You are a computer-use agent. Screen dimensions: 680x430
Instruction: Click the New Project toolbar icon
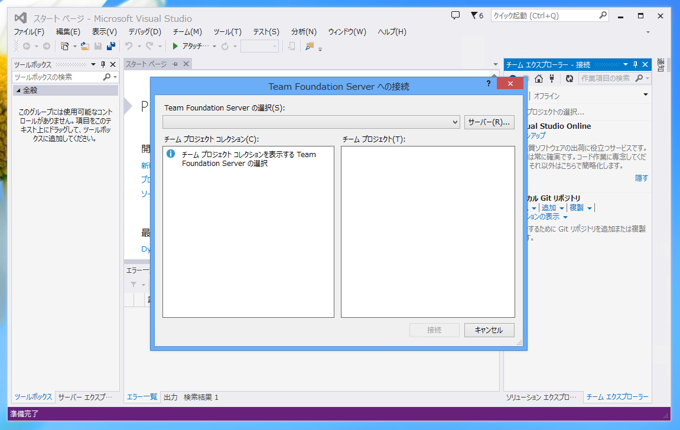[x=65, y=46]
